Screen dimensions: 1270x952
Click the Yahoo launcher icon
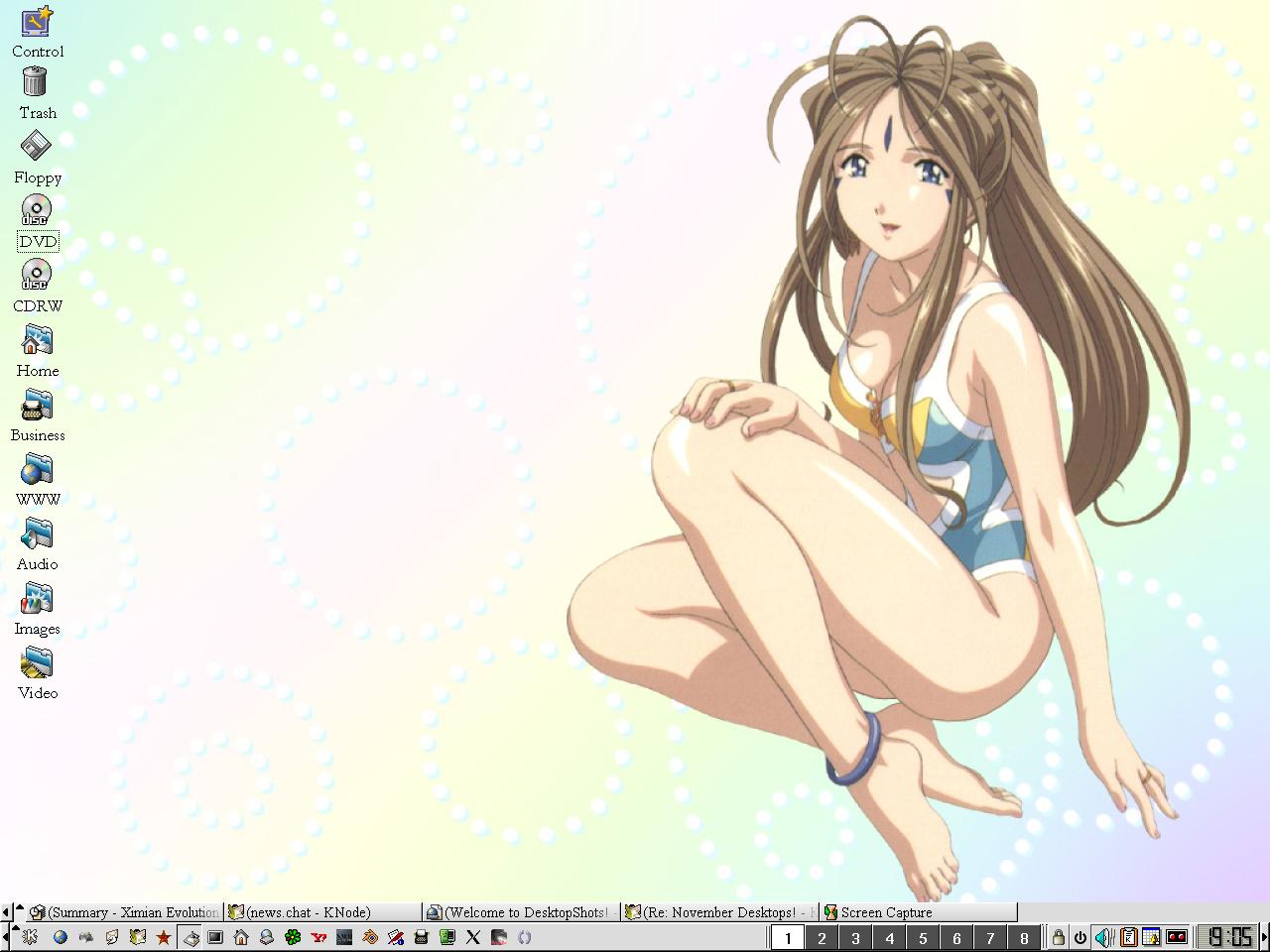click(318, 937)
